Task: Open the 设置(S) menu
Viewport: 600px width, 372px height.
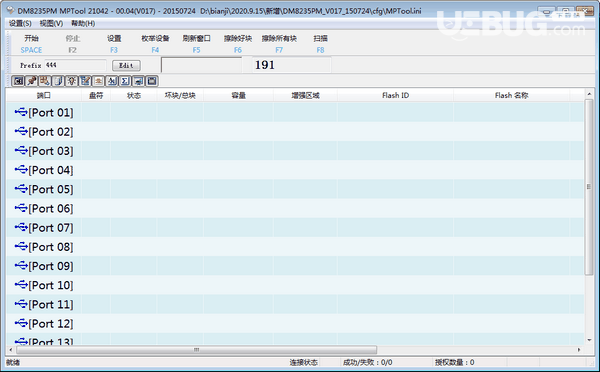Action: click(20, 23)
